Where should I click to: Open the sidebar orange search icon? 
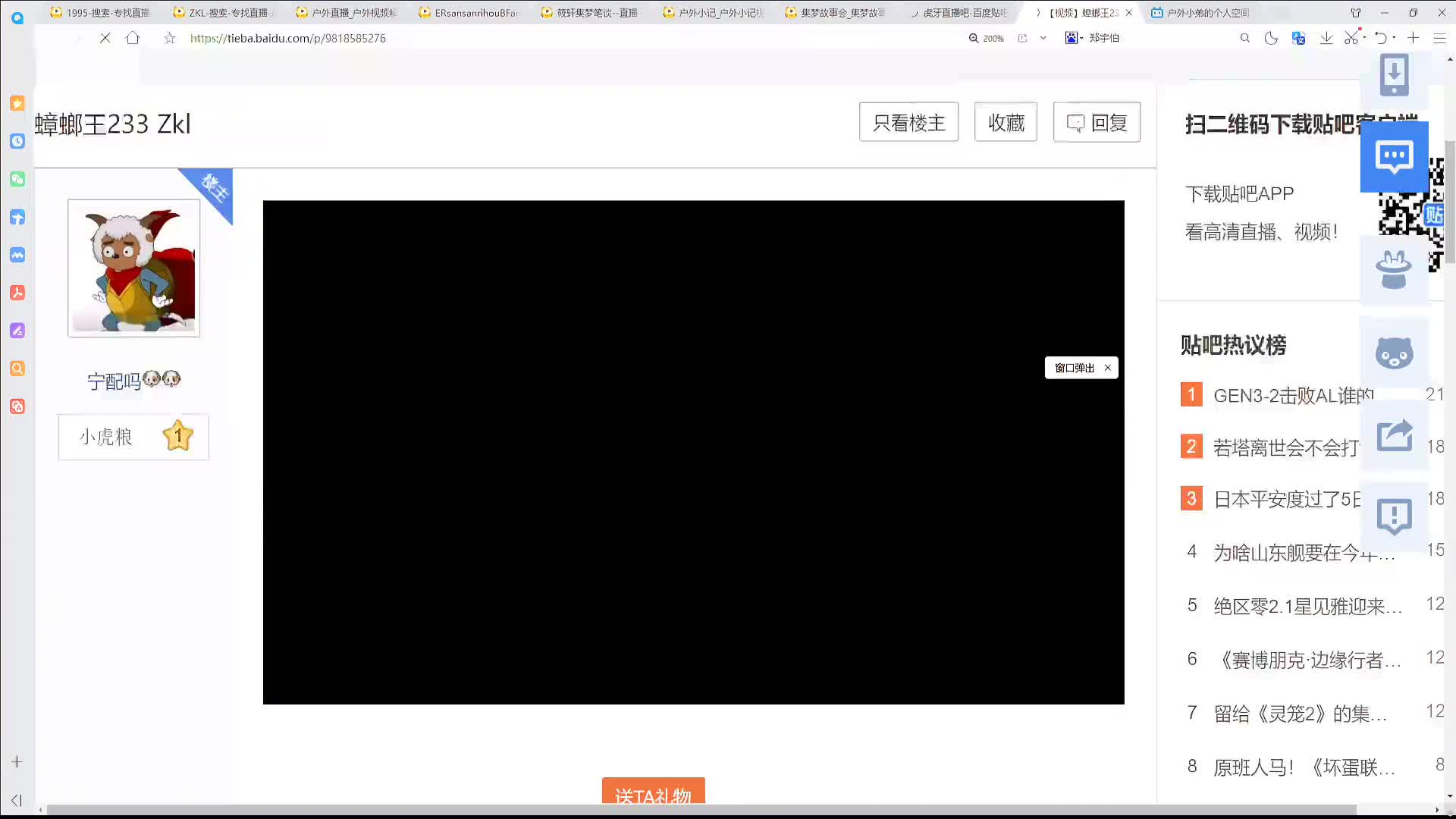point(17,369)
